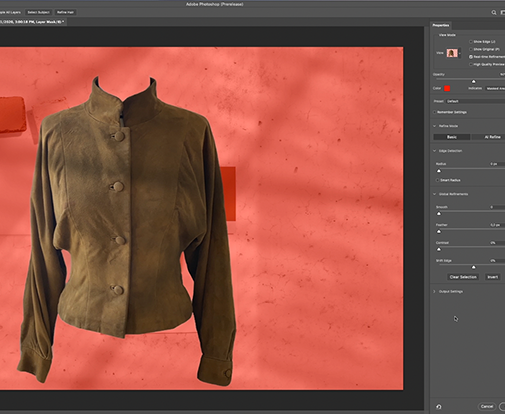
Task: Open the Indicates Masked Areas dropdown
Action: (495, 88)
